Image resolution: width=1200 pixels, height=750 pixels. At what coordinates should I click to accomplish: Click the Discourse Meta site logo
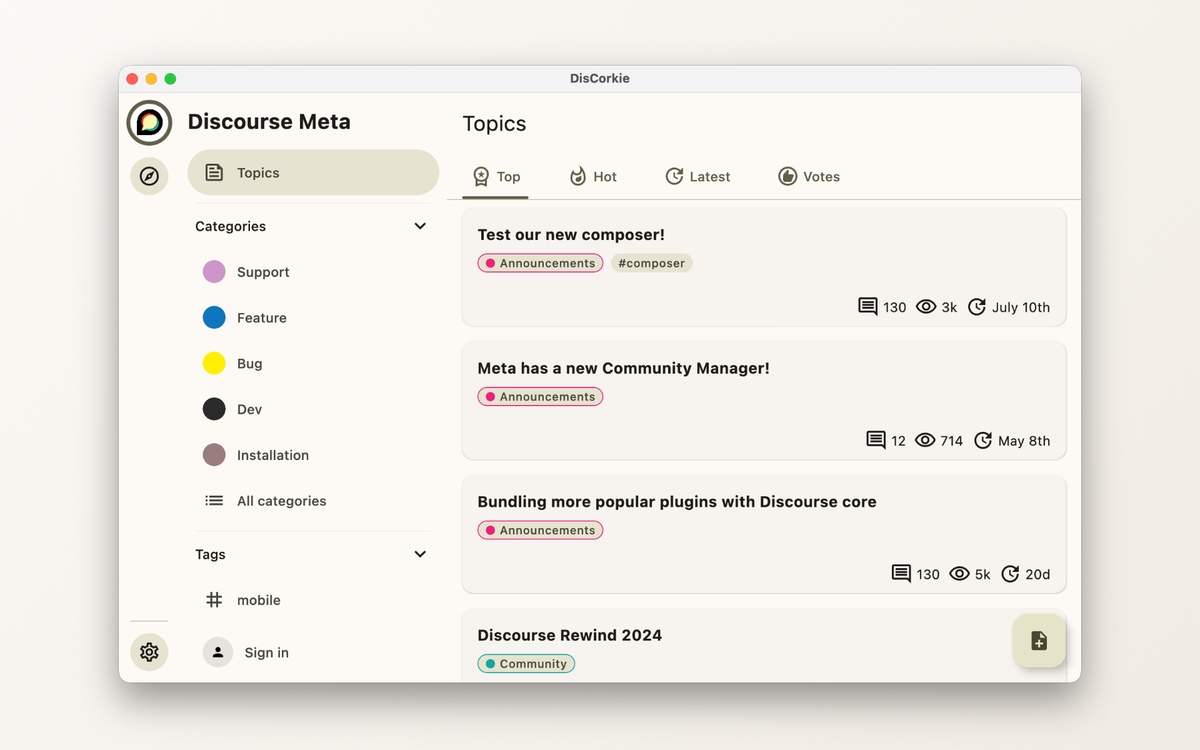point(149,123)
